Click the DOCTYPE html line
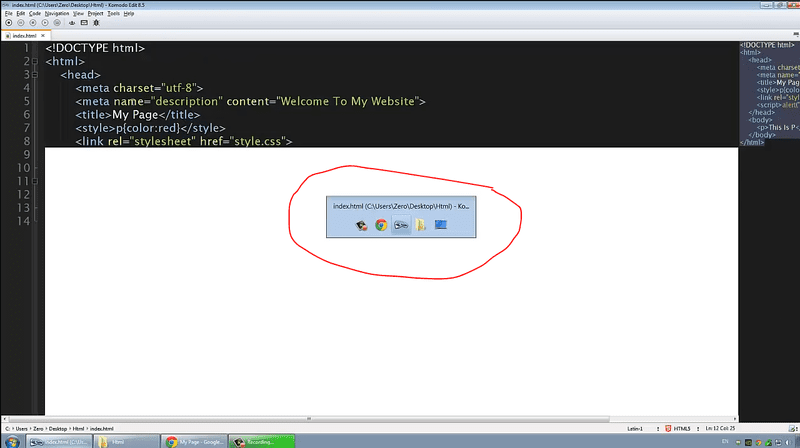This screenshot has width=800, height=448. click(95, 48)
